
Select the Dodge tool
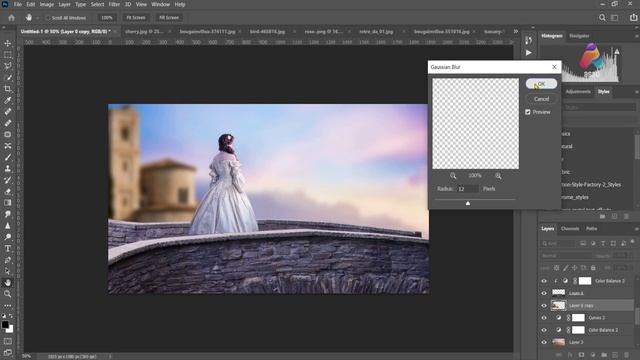pyautogui.click(x=7, y=237)
